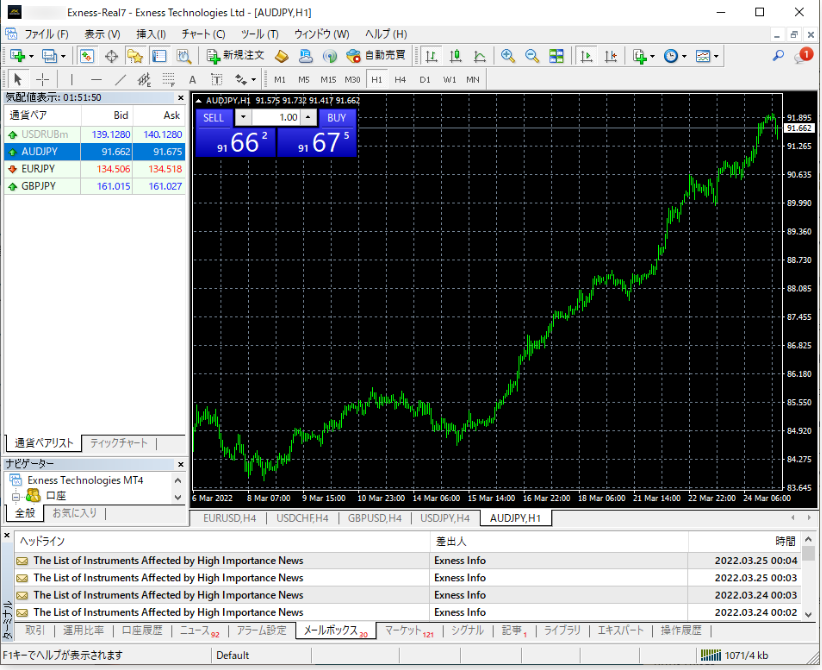Switch to M15 timeframe

point(328,80)
